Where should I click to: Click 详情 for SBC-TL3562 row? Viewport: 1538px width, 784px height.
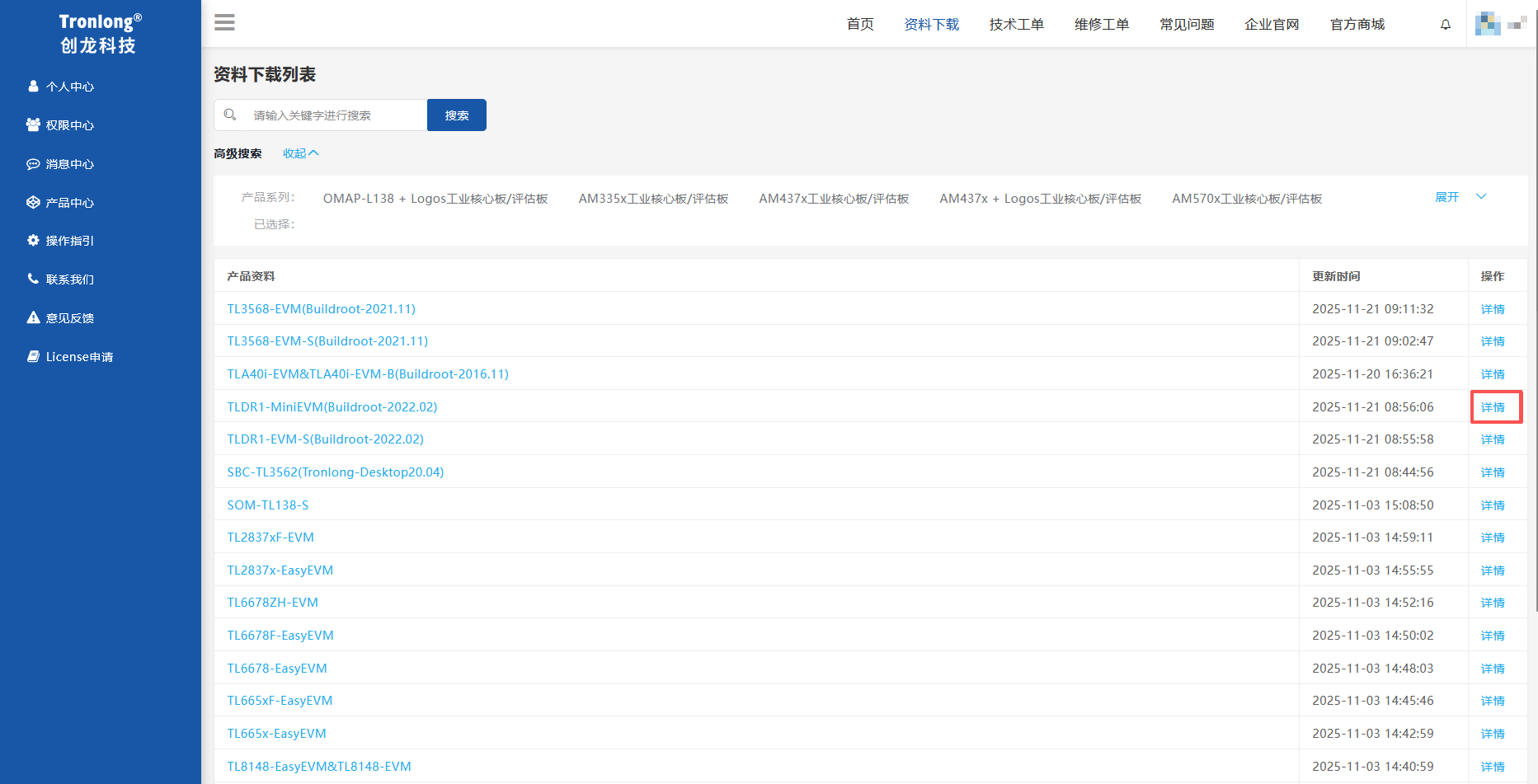point(1493,472)
